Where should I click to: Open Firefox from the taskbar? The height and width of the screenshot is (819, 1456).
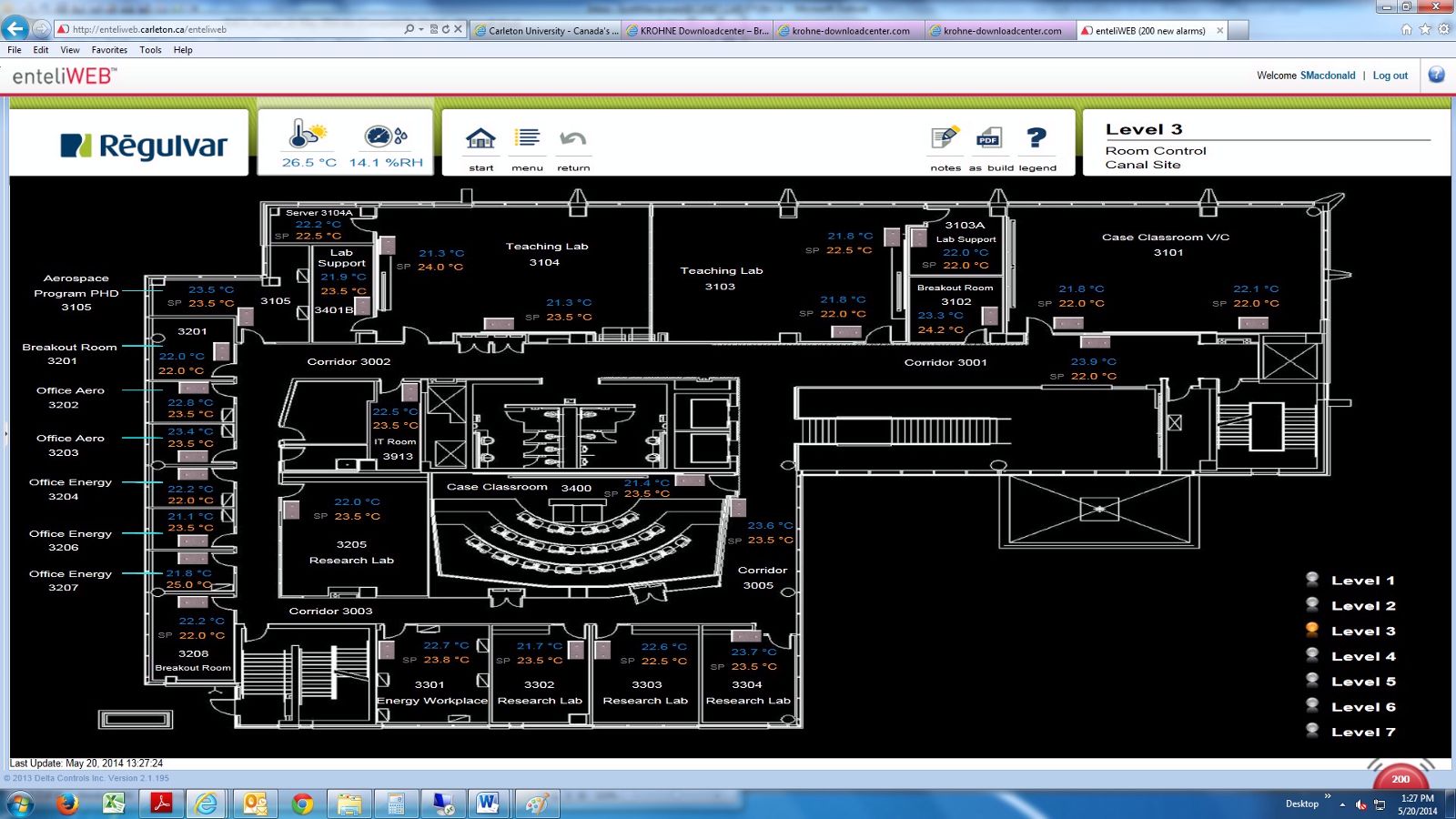point(66,804)
